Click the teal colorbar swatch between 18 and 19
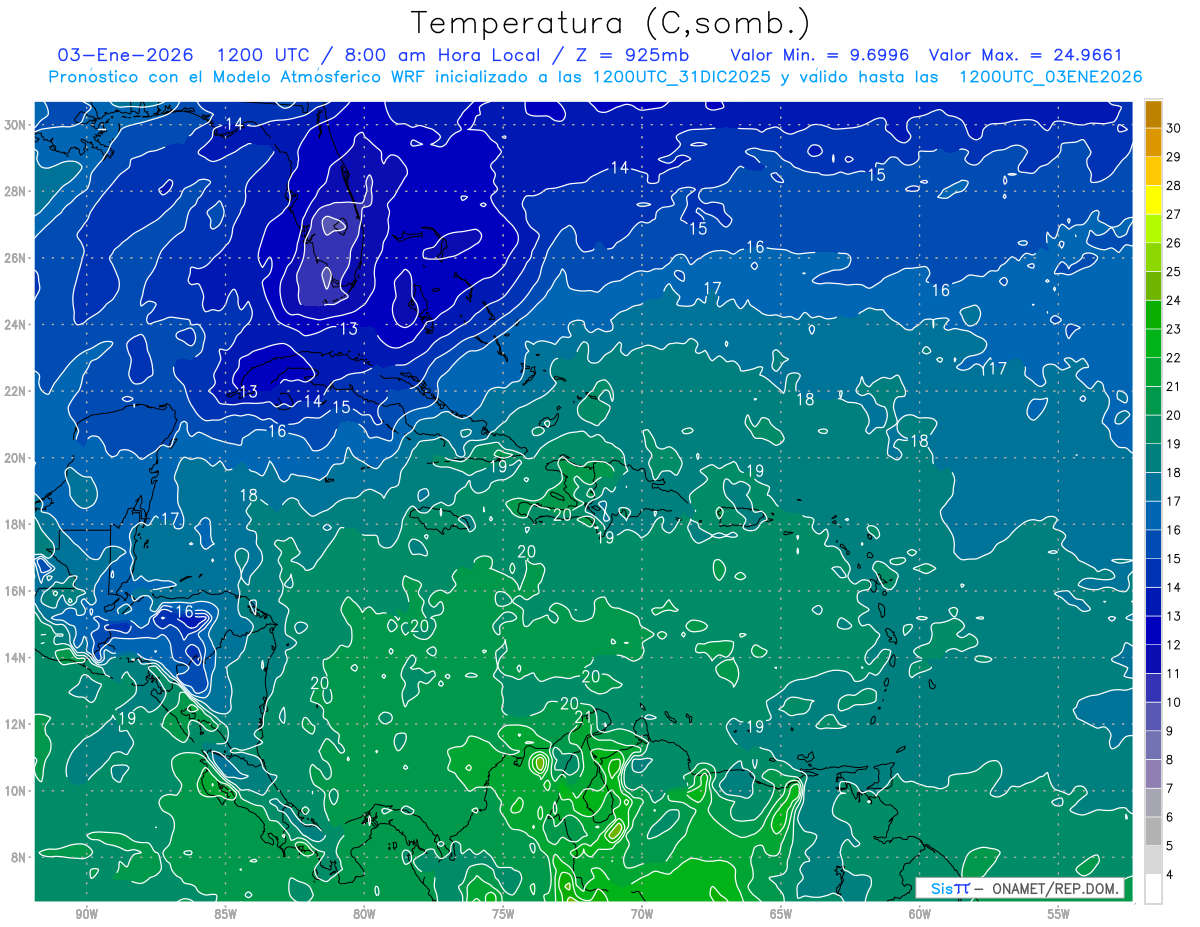Screen dimensions: 1200x927 tap(1153, 458)
